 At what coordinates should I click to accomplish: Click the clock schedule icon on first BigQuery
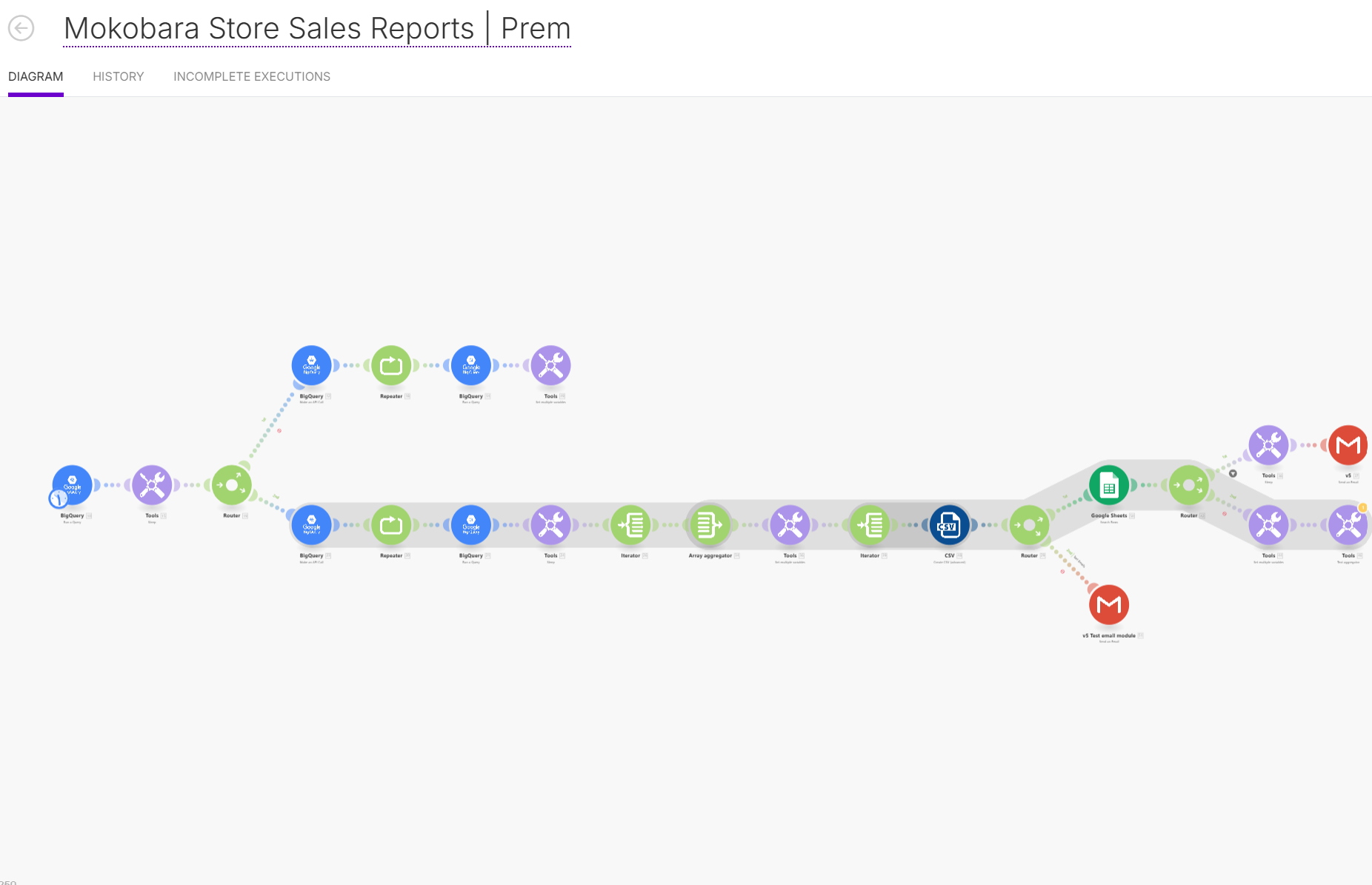tap(59, 498)
